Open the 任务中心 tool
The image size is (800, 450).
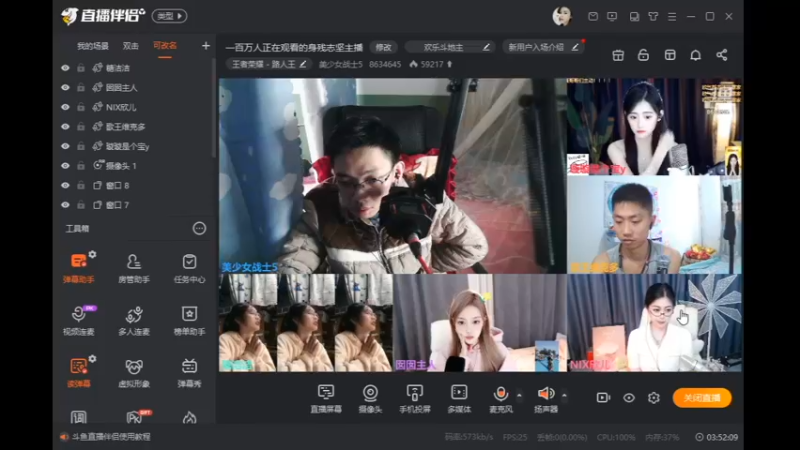point(189,267)
